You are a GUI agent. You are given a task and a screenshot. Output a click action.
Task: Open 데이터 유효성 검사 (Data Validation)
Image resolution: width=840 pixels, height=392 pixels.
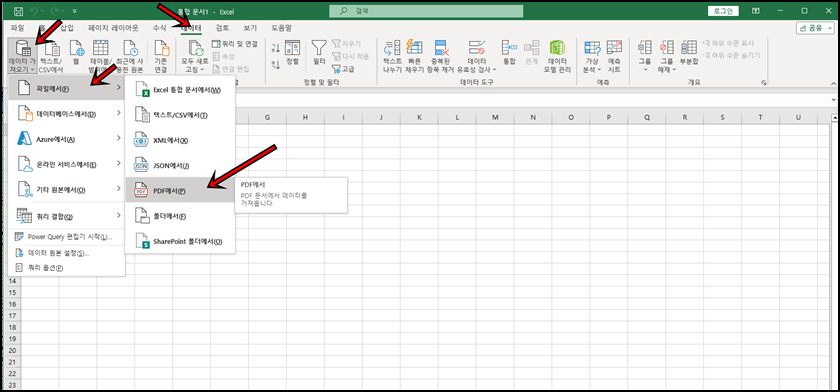click(476, 56)
